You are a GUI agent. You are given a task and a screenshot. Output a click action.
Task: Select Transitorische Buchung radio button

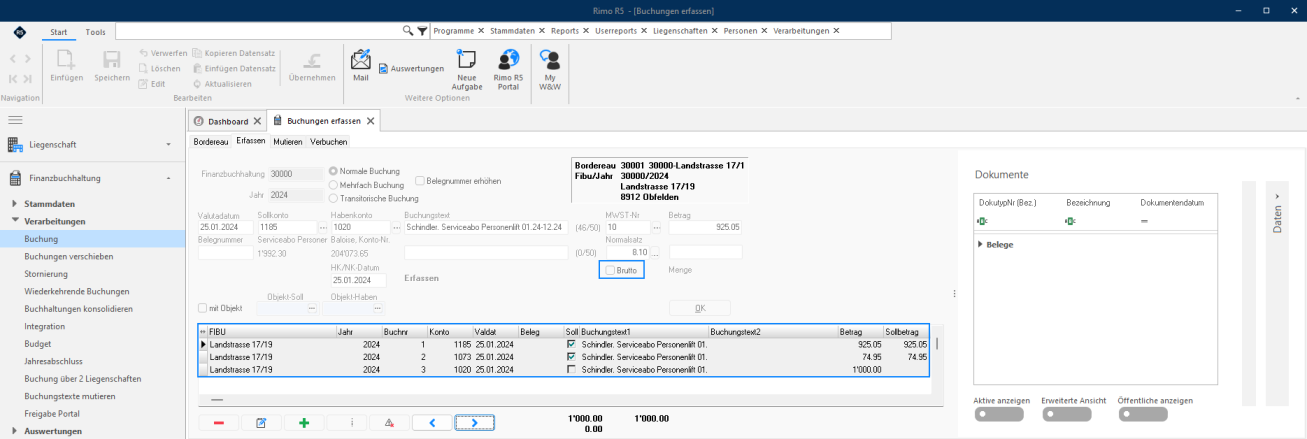click(x=334, y=199)
